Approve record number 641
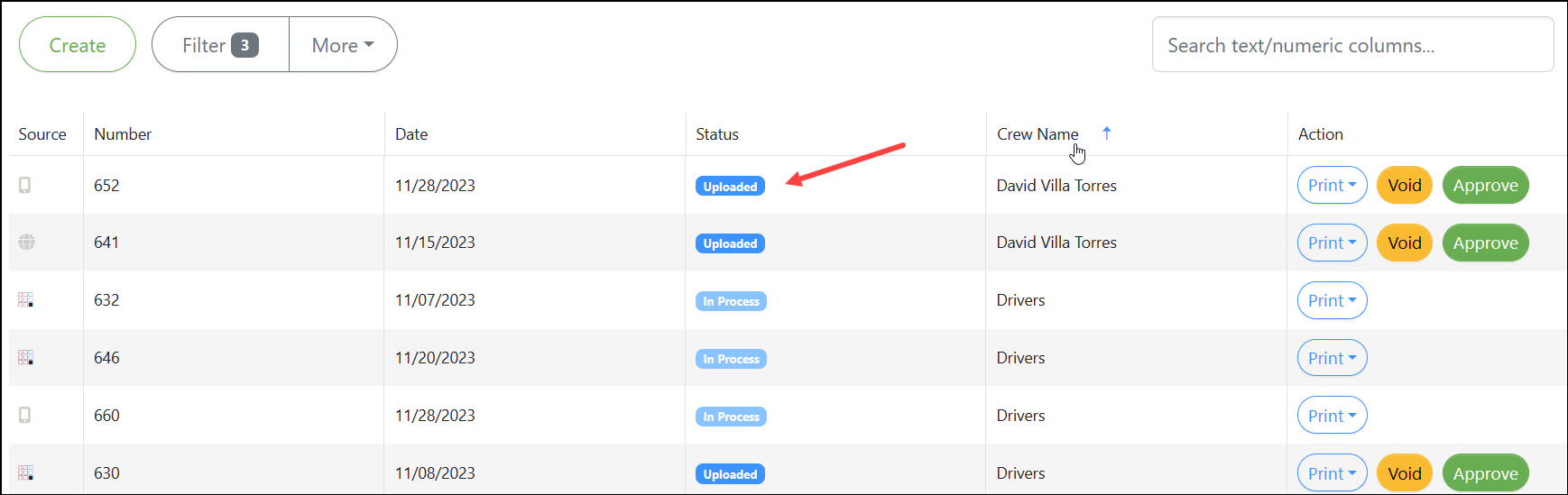 tap(1485, 243)
